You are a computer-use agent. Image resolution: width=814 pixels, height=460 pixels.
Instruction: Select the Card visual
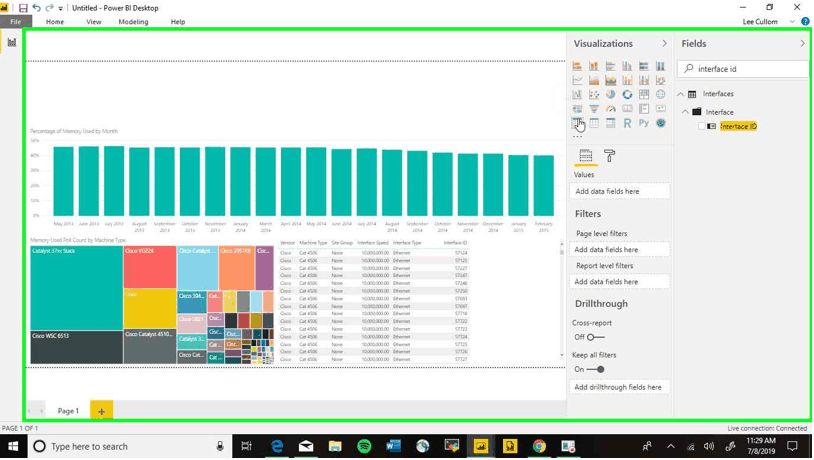click(x=627, y=109)
